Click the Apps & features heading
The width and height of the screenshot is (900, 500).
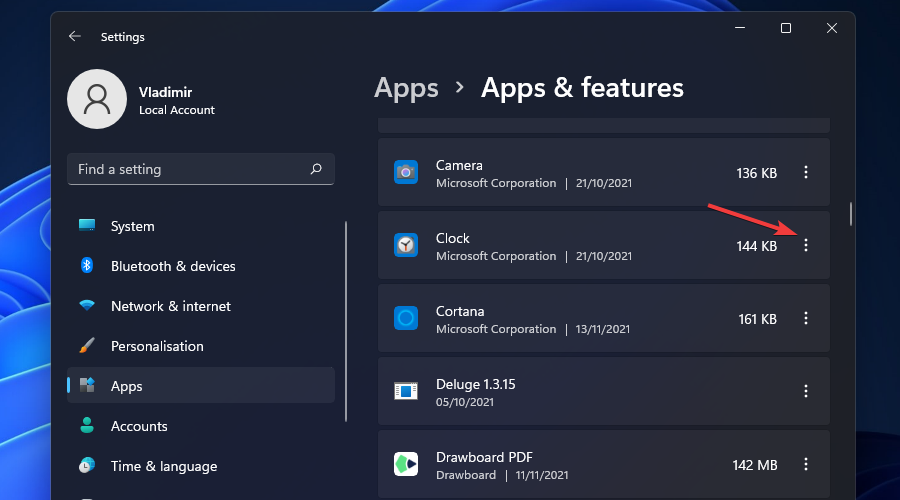[582, 88]
